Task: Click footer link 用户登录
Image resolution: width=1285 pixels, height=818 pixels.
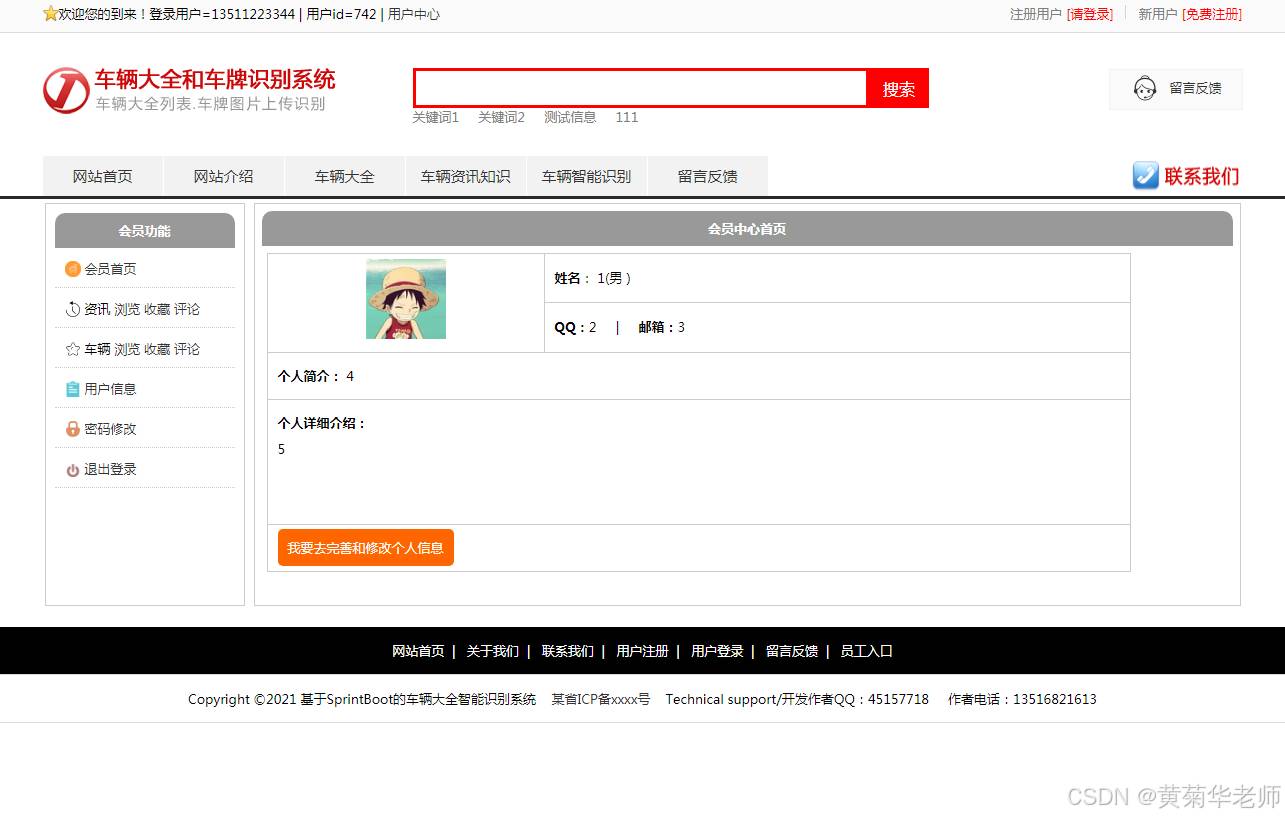Action: click(x=717, y=651)
